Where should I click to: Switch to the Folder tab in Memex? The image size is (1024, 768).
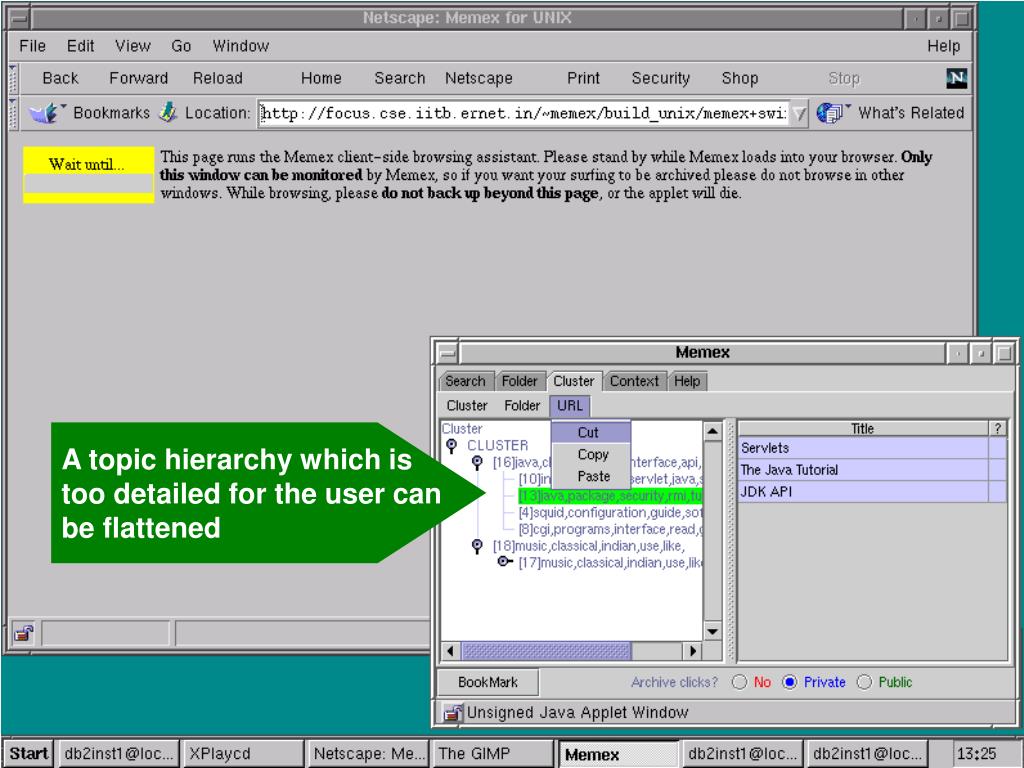coord(519,381)
